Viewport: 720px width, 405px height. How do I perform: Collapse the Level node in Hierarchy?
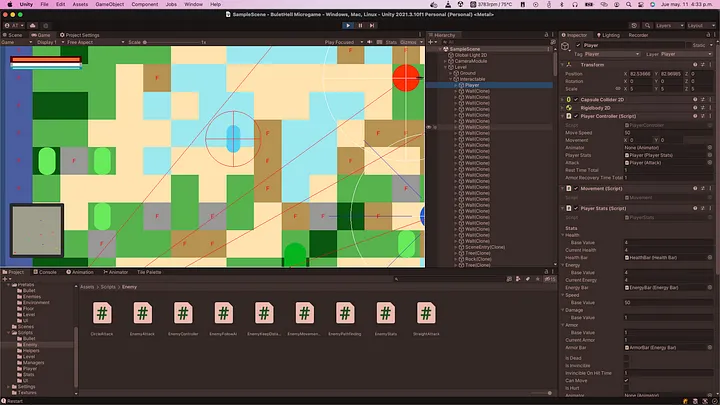445,67
